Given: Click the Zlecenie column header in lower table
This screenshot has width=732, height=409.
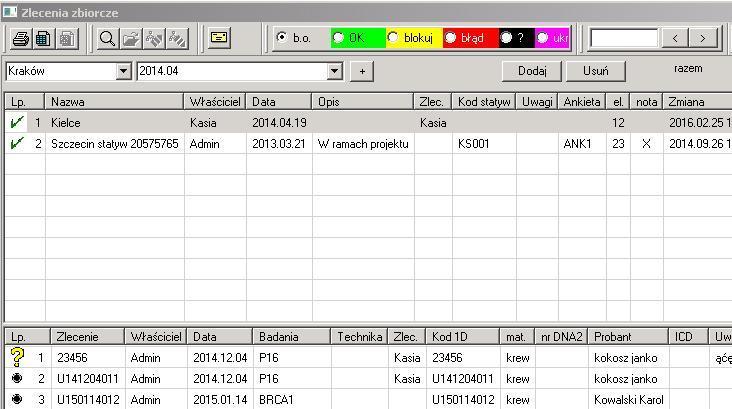Looking at the screenshot, I should 87,336.
